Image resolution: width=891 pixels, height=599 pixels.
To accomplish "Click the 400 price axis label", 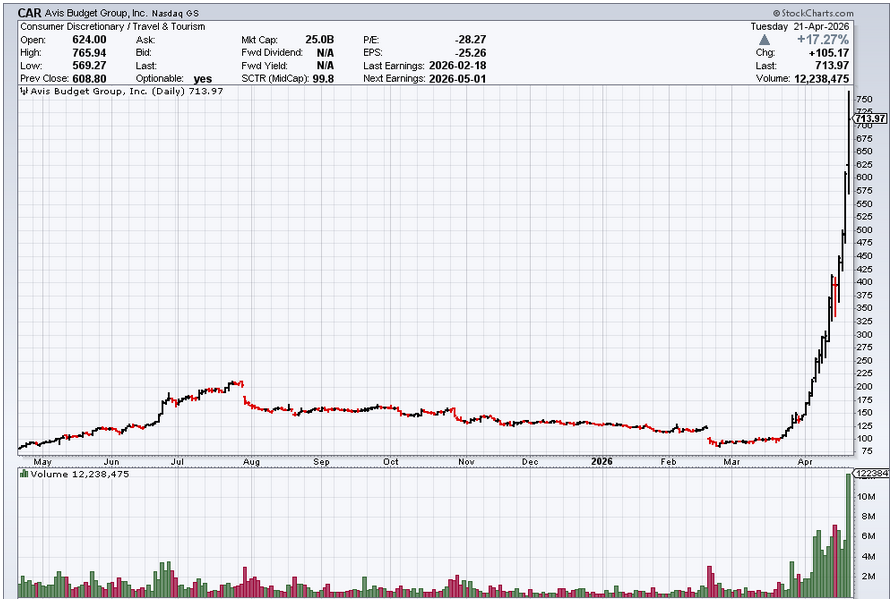I will (863, 282).
